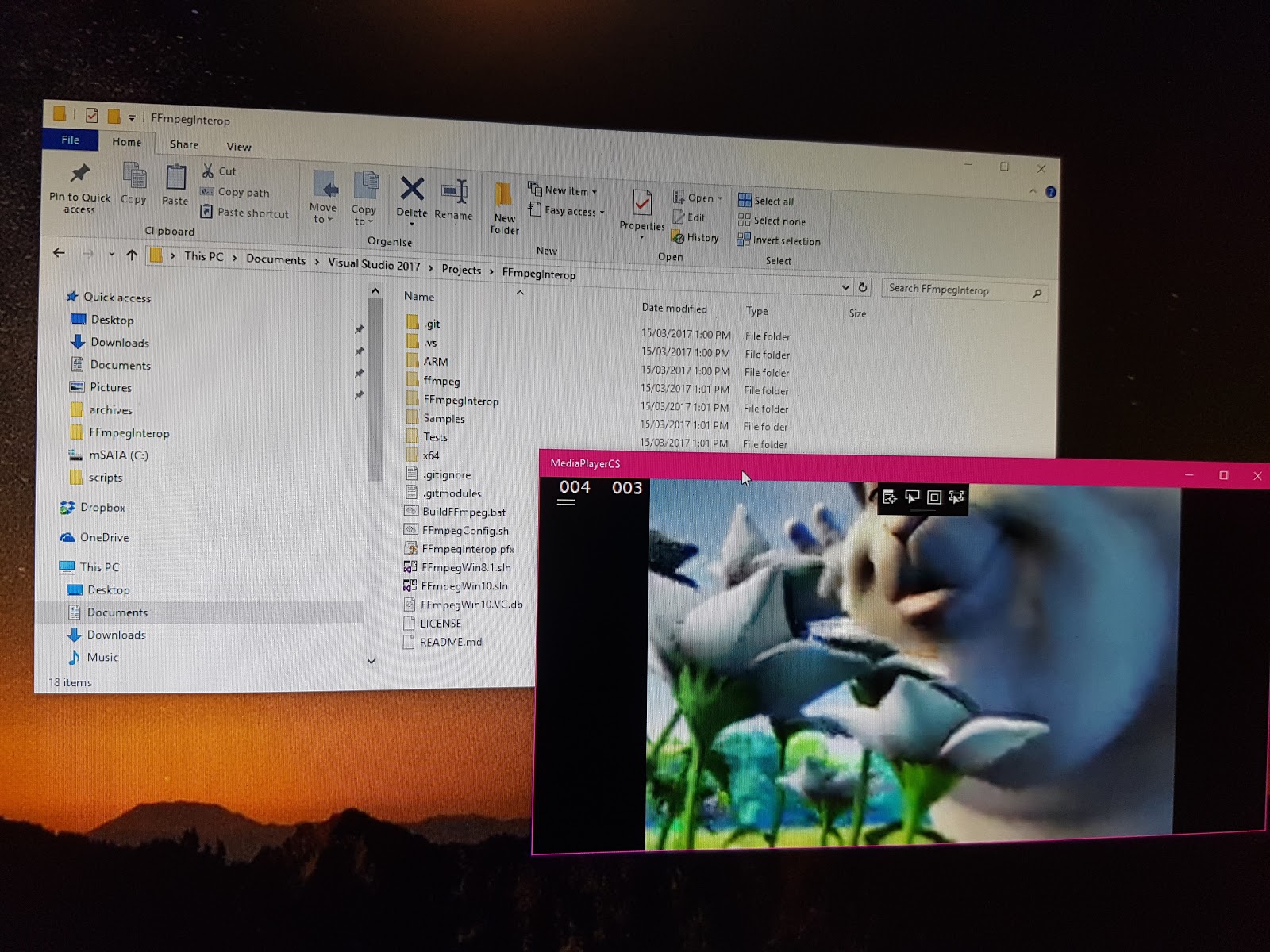Screen dimensions: 1270x952
Task: Click the navigation pane scrollbar
Action: pos(375,389)
